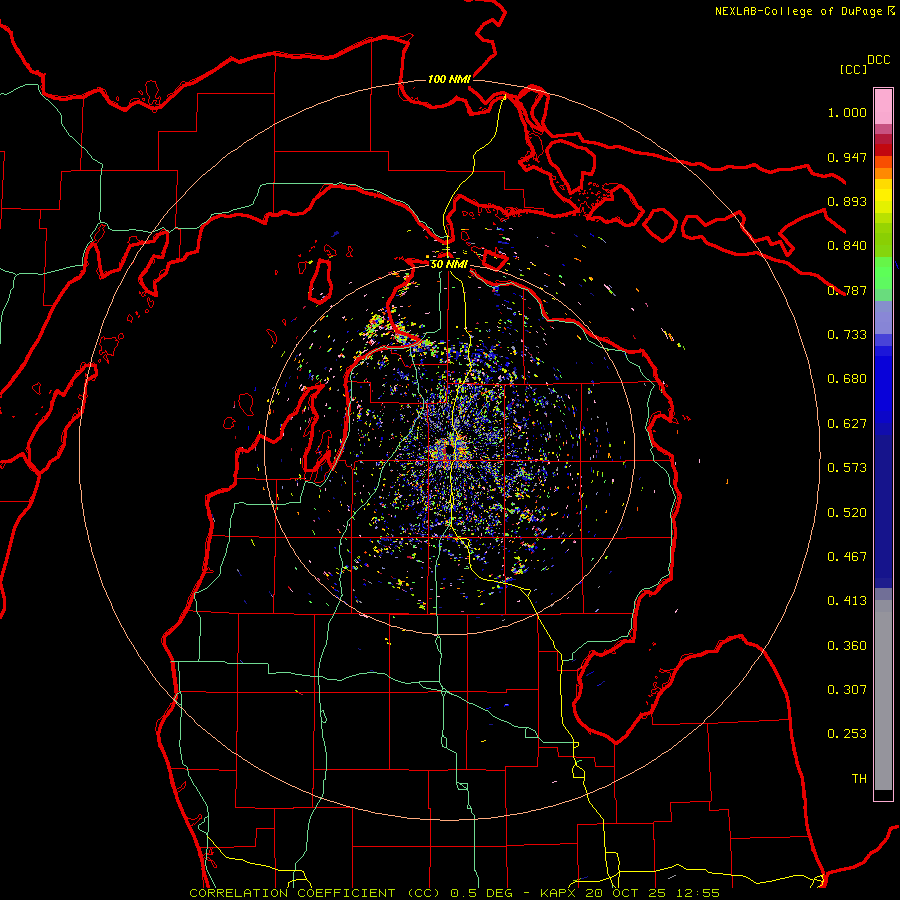Viewport: 900px width, 900px height.
Task: Click the 20 OCT 25 12:55 timestamp
Action: click(x=653, y=893)
